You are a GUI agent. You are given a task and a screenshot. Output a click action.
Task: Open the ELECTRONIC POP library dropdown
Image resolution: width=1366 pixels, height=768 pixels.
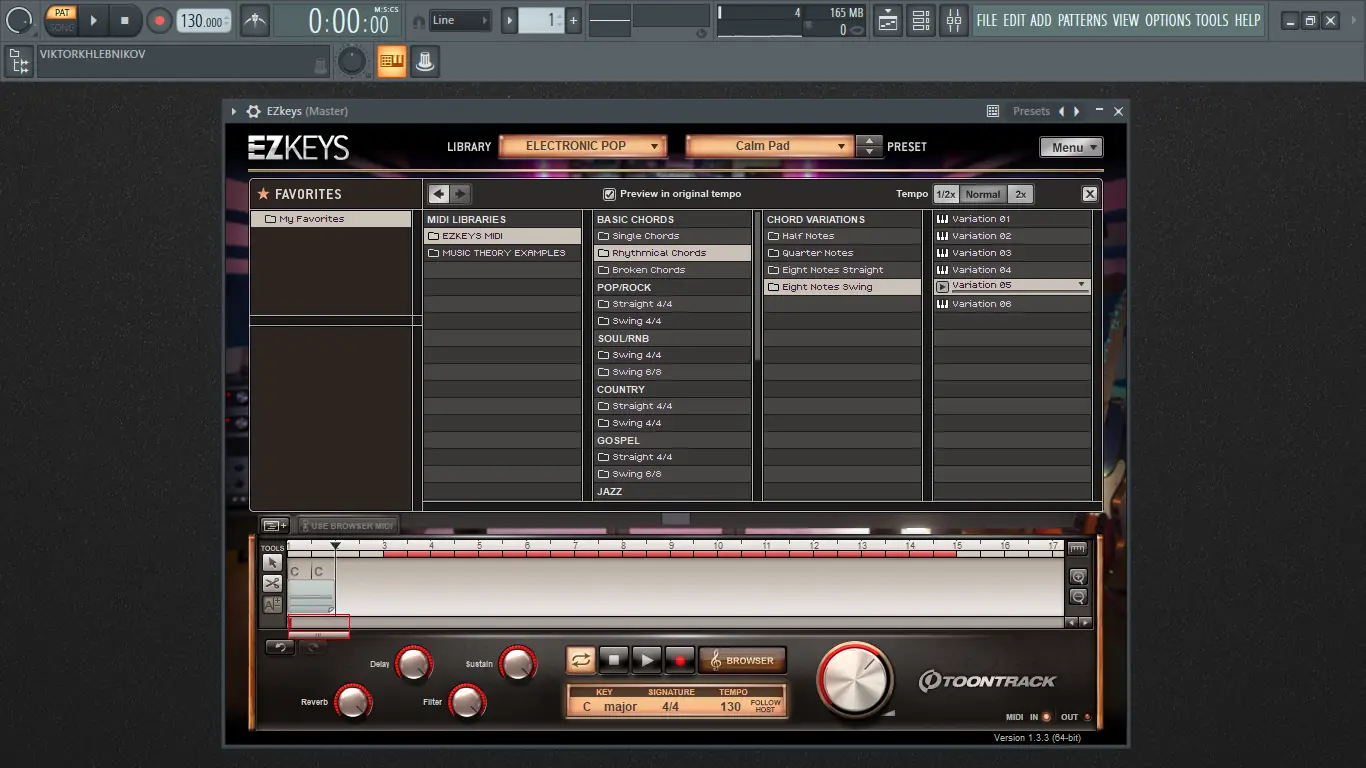pos(583,145)
